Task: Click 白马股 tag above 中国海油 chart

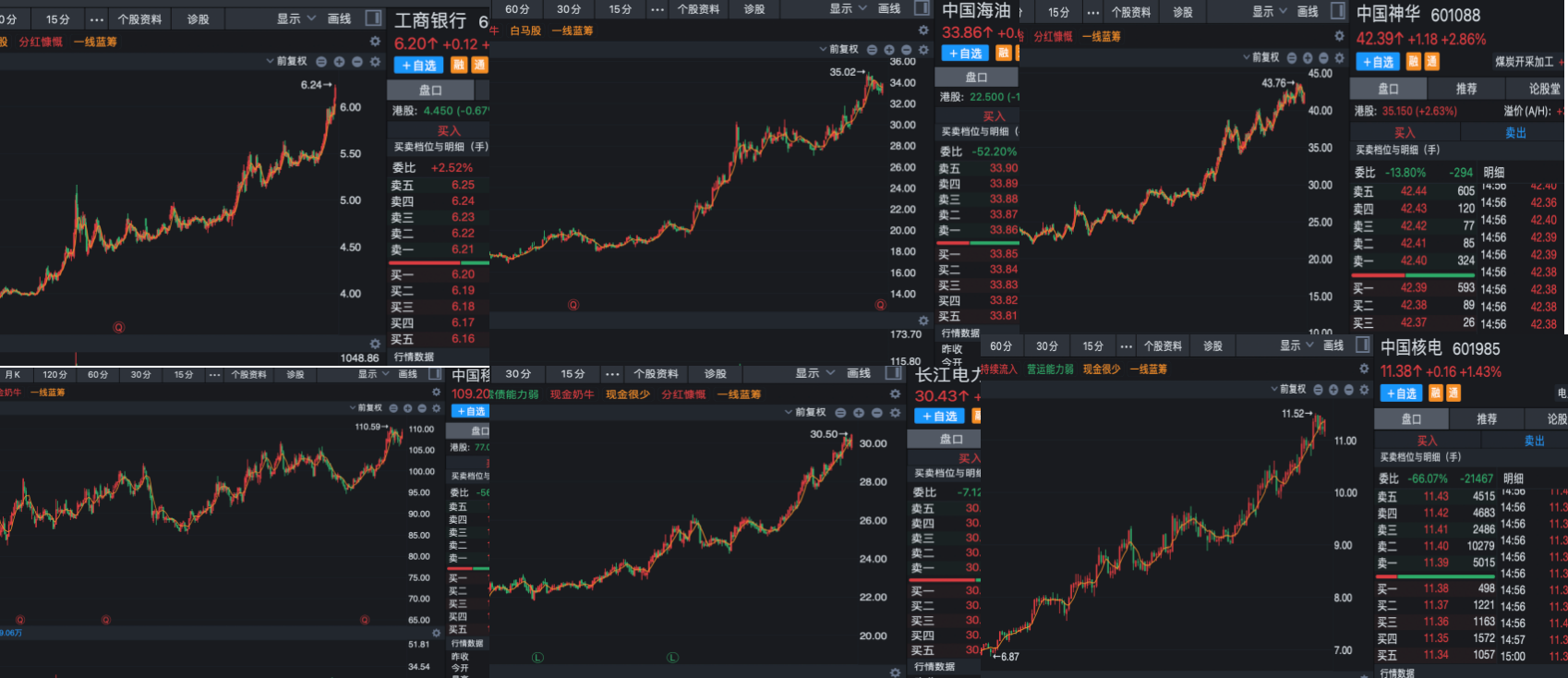Action: click(525, 30)
